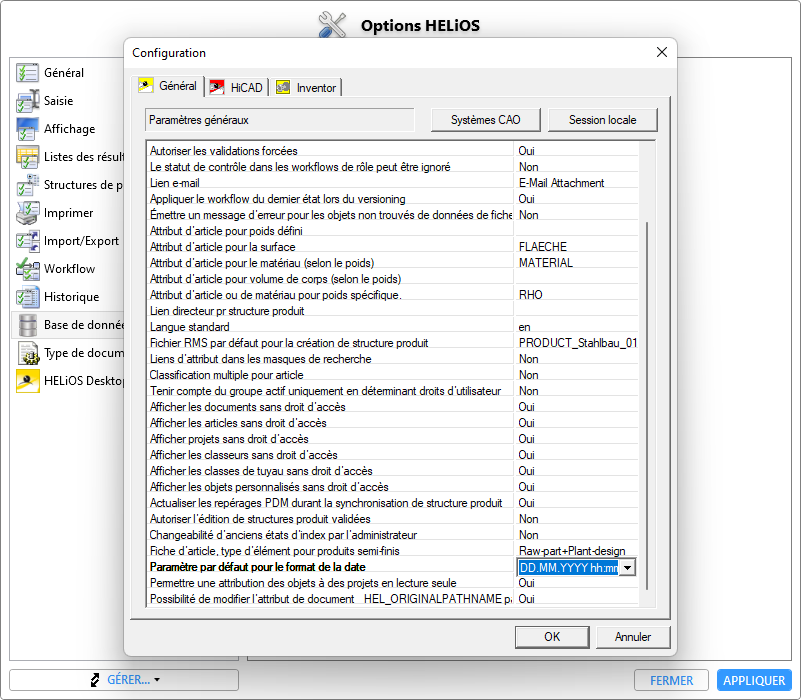
Task: Open the Workflow sidebar entry
Action: click(x=69, y=269)
